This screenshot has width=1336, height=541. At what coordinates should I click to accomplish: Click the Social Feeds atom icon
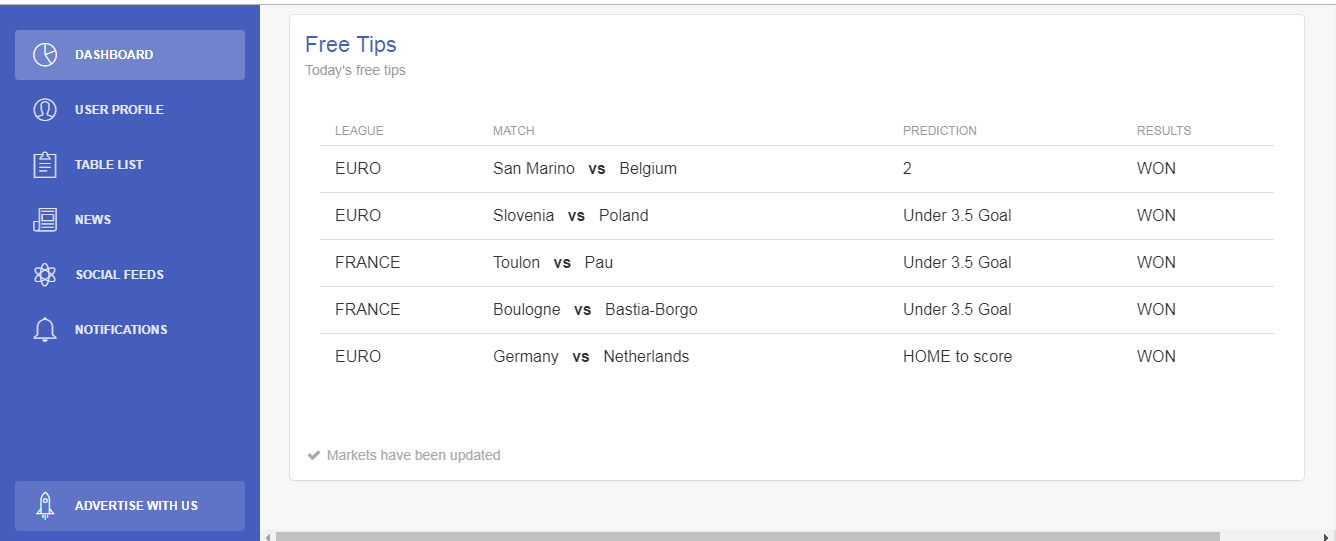pos(45,275)
